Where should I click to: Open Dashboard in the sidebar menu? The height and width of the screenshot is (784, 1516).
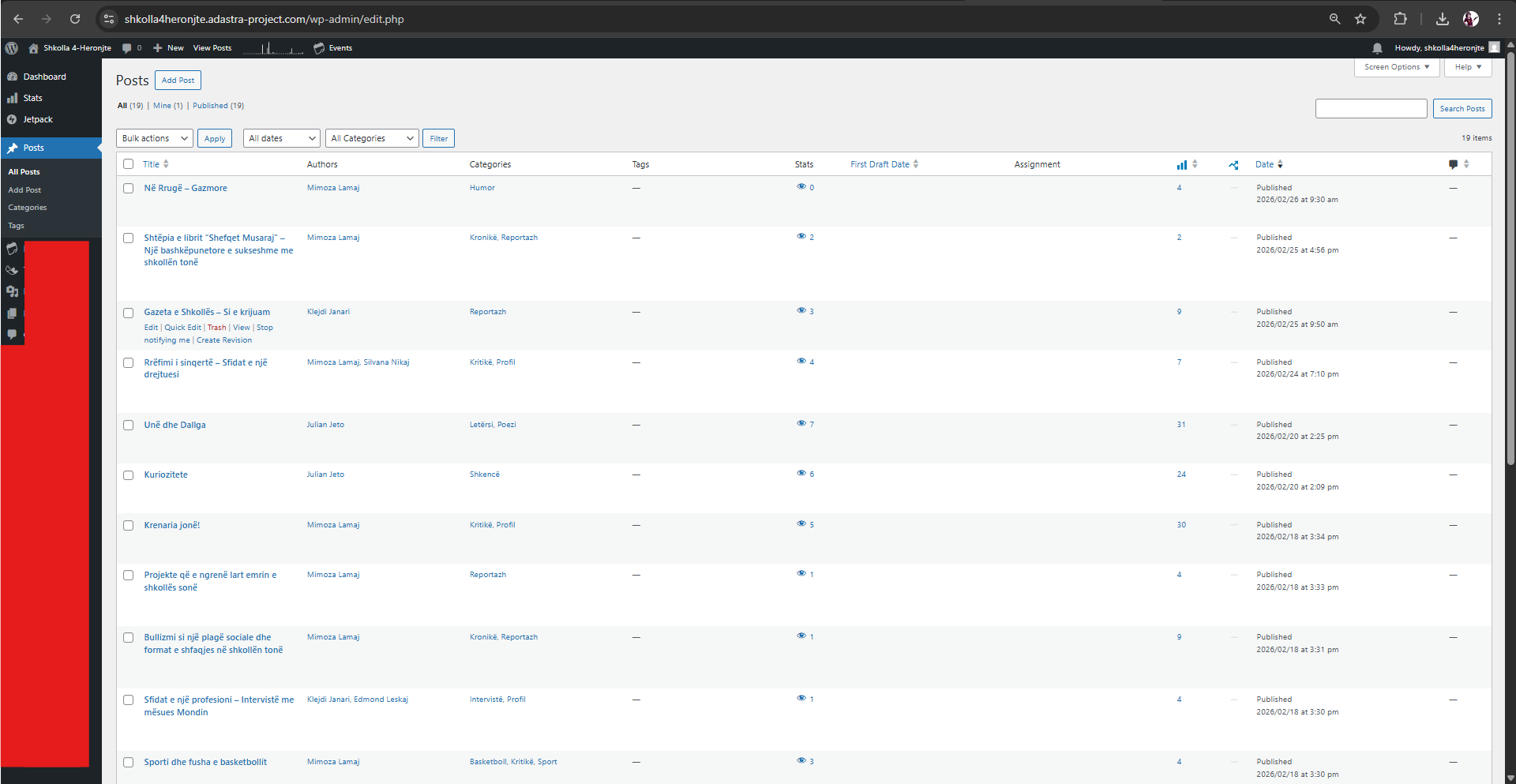point(44,77)
